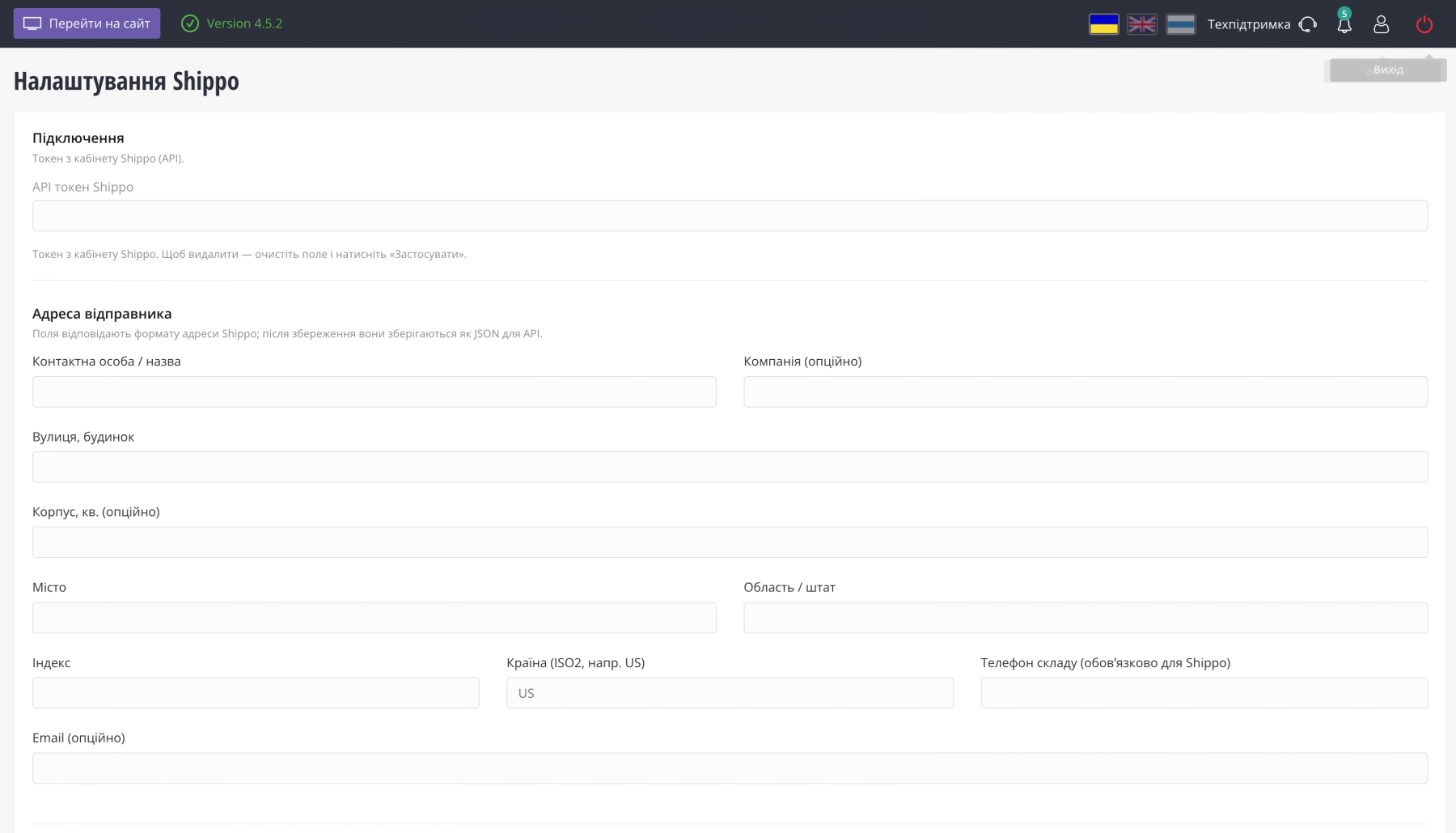Focus the Телефон складу field

point(1204,693)
